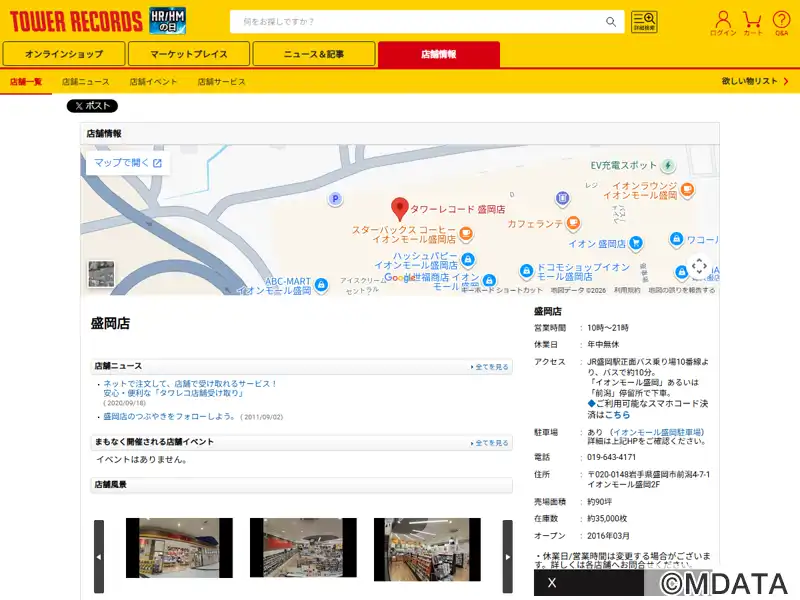Screen dimensions: 800x600
Task: Click the login (ログイン) person icon
Action: pos(723,22)
